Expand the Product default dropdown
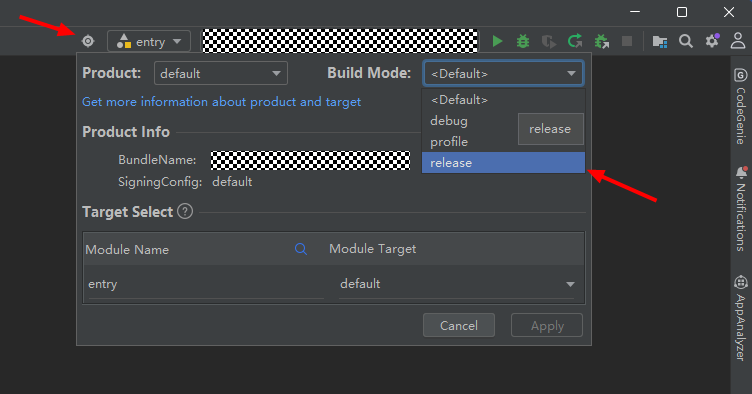This screenshot has width=752, height=394. click(x=221, y=73)
